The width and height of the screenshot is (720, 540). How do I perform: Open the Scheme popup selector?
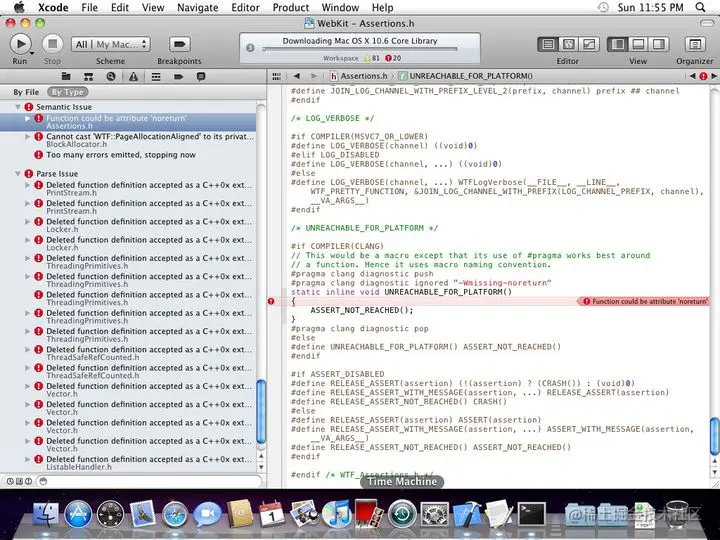coord(111,45)
